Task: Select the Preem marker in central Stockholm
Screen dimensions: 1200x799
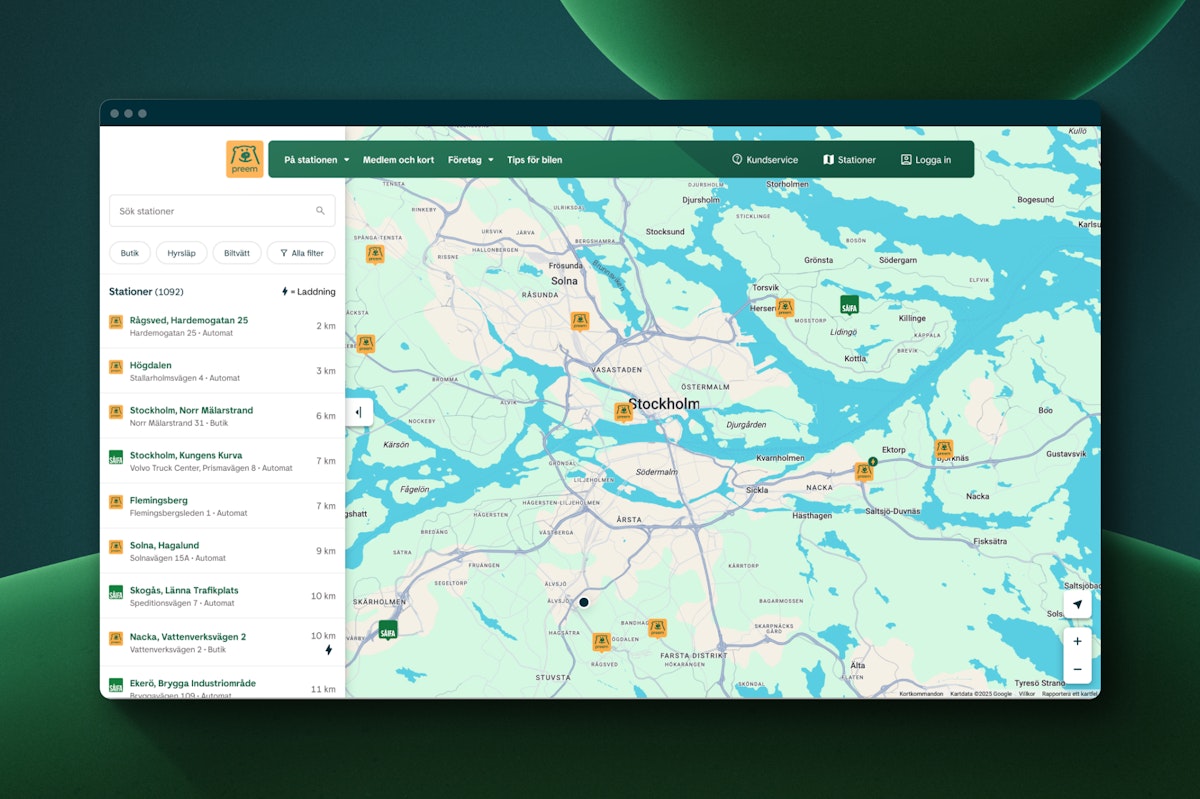Action: coord(623,411)
